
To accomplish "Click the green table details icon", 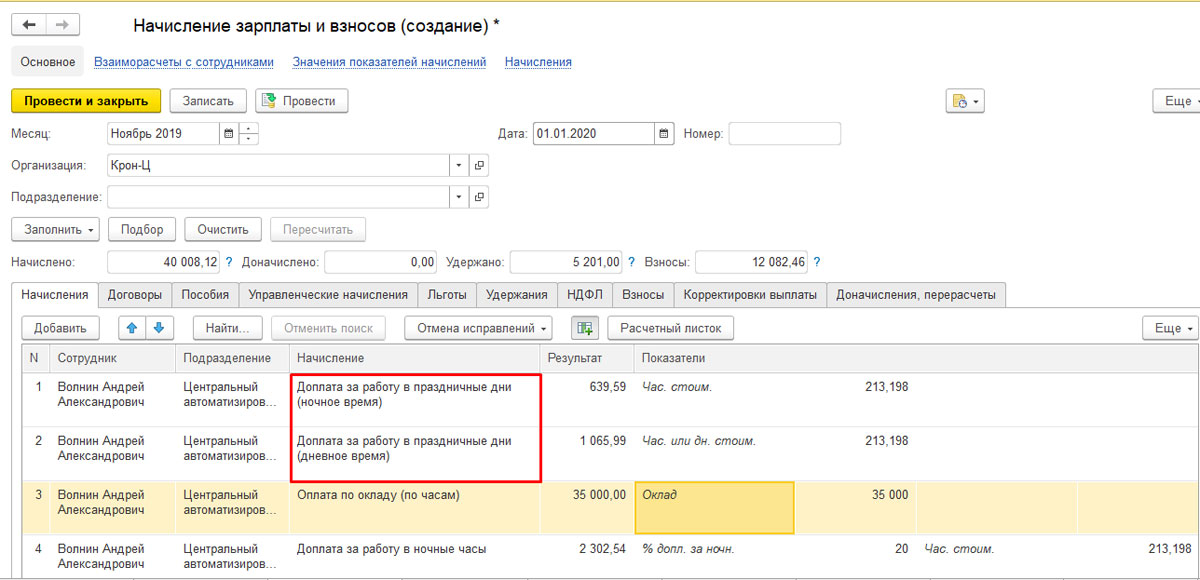I will 584,327.
